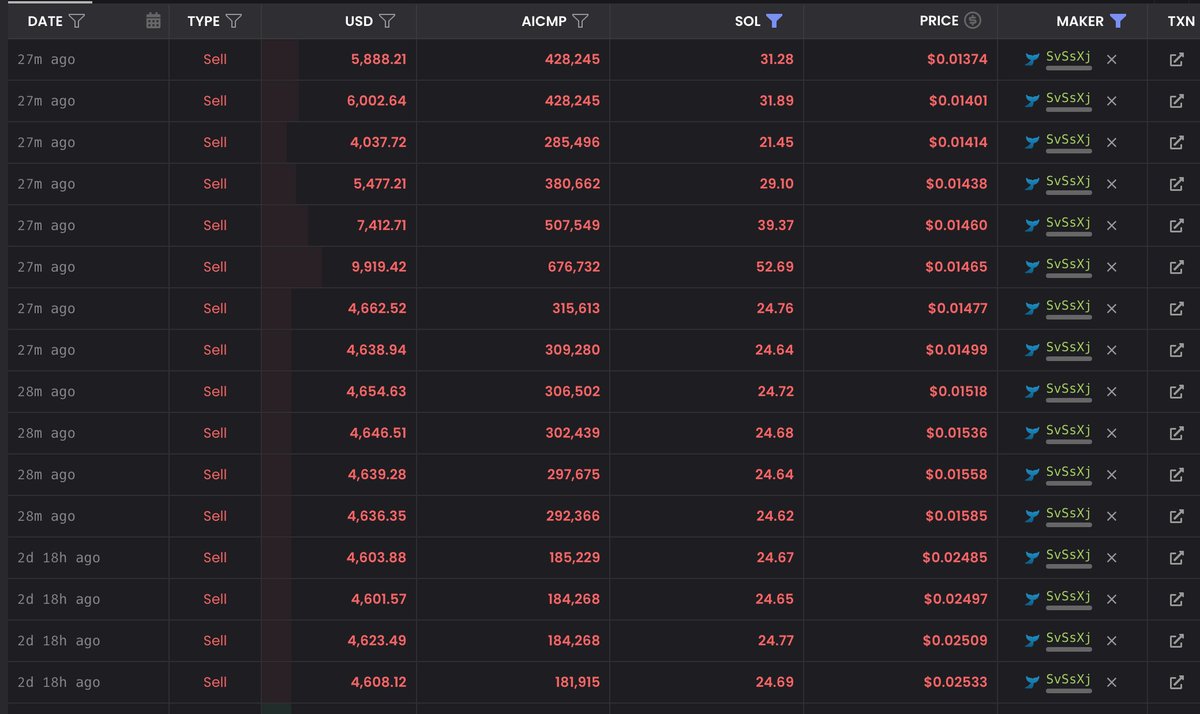Open transaction link for $0.01374 row

point(1176,60)
